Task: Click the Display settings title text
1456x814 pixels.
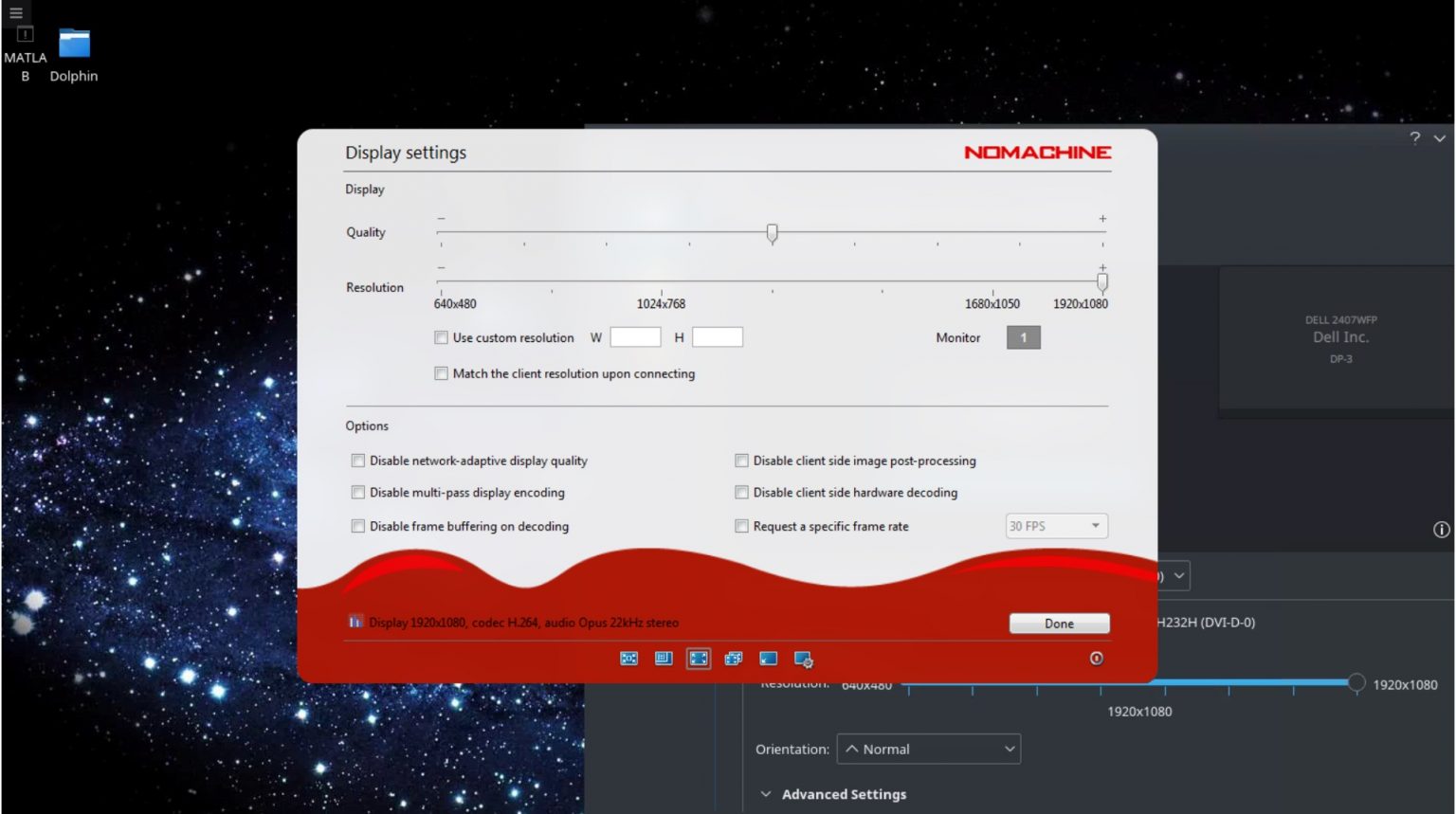Action: point(406,153)
